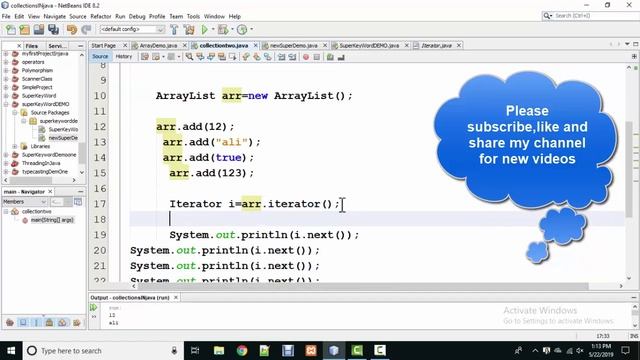This screenshot has height=360, width=640.
Task: Click the clock showing 1:13 PM
Action: tap(601, 347)
